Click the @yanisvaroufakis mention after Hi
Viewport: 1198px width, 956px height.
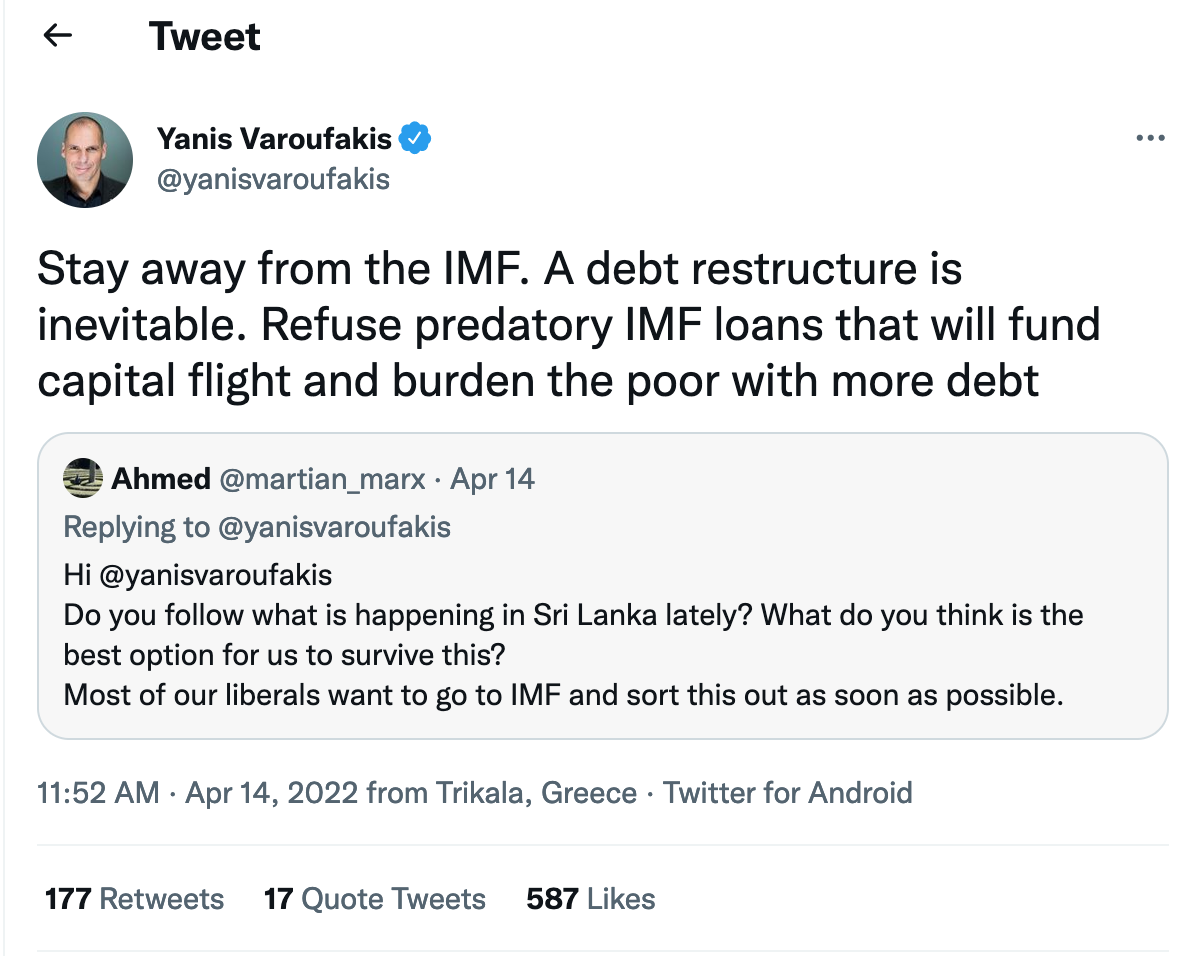(x=213, y=575)
